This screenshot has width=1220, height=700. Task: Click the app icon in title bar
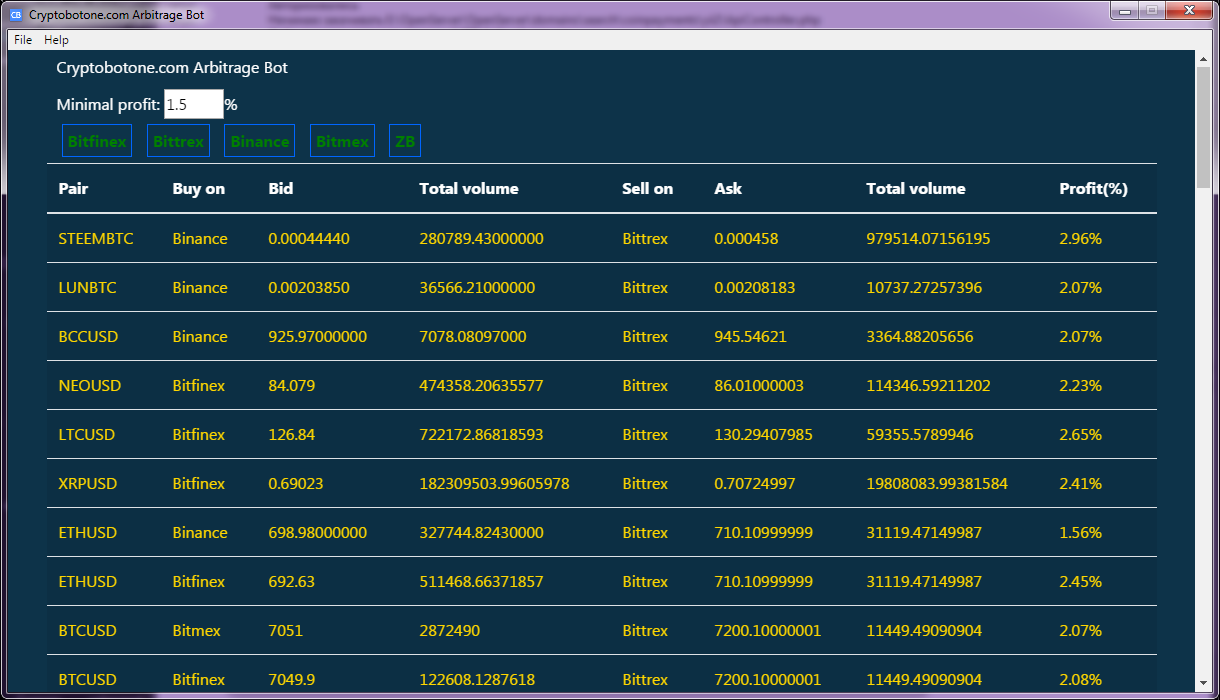tap(16, 15)
